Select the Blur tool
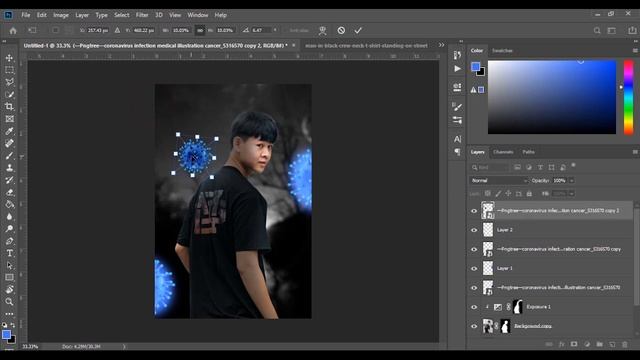640x360 pixels. tap(9, 217)
